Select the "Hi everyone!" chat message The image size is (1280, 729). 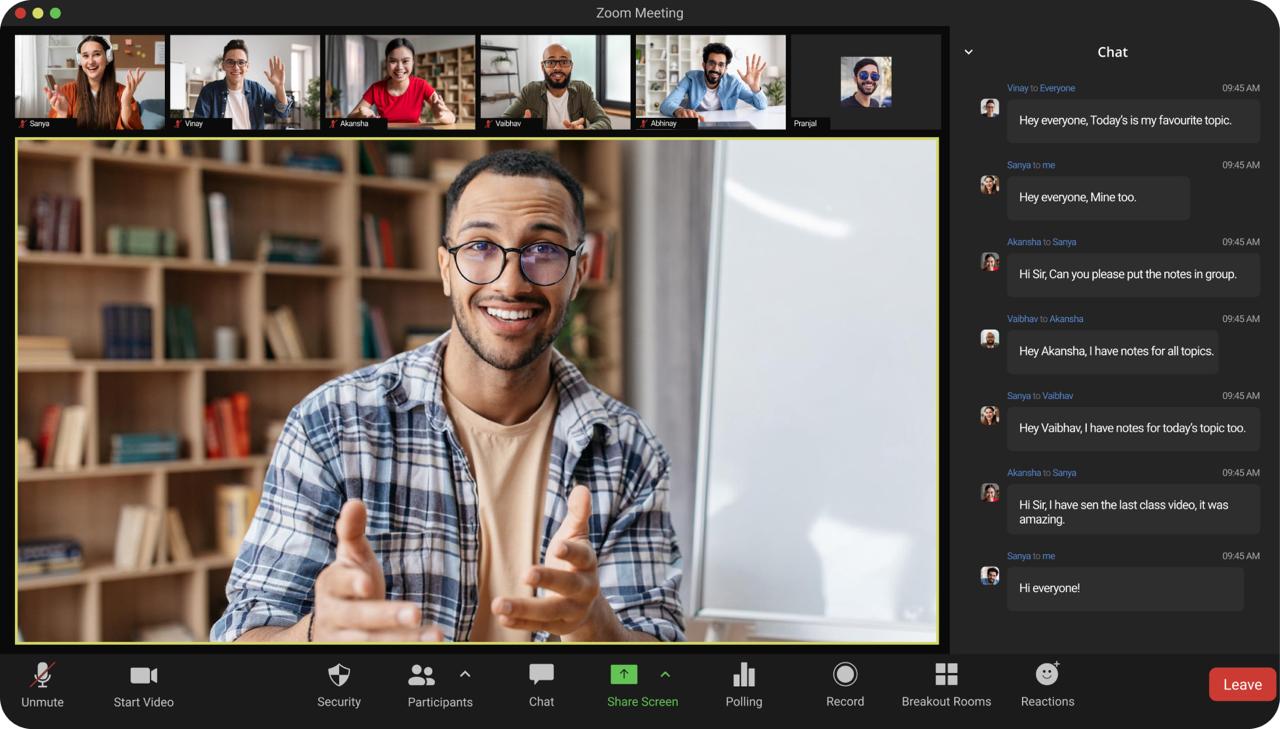(x=1125, y=589)
